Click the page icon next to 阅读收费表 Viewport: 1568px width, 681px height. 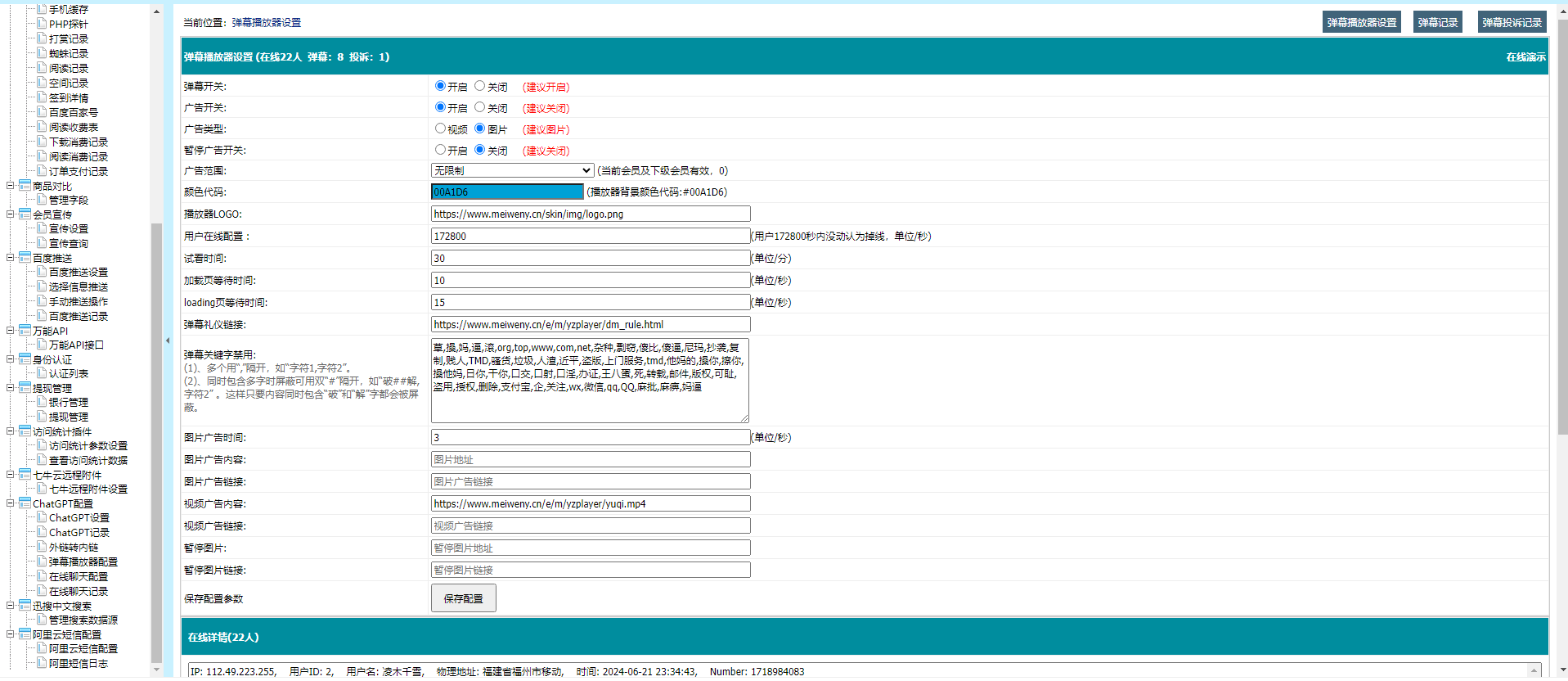click(42, 127)
